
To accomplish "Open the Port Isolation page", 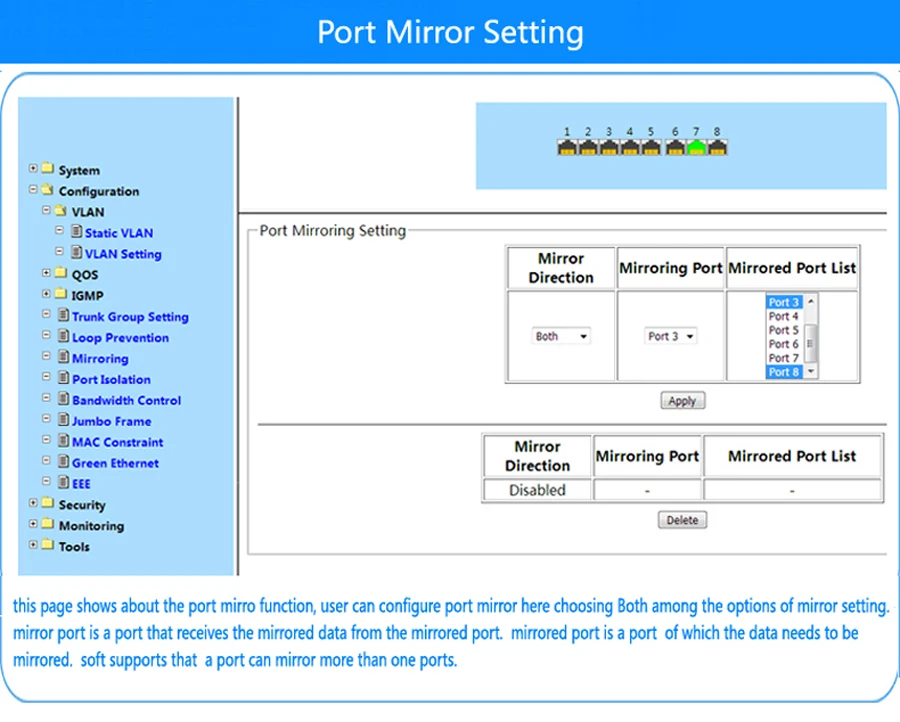I will pos(111,379).
